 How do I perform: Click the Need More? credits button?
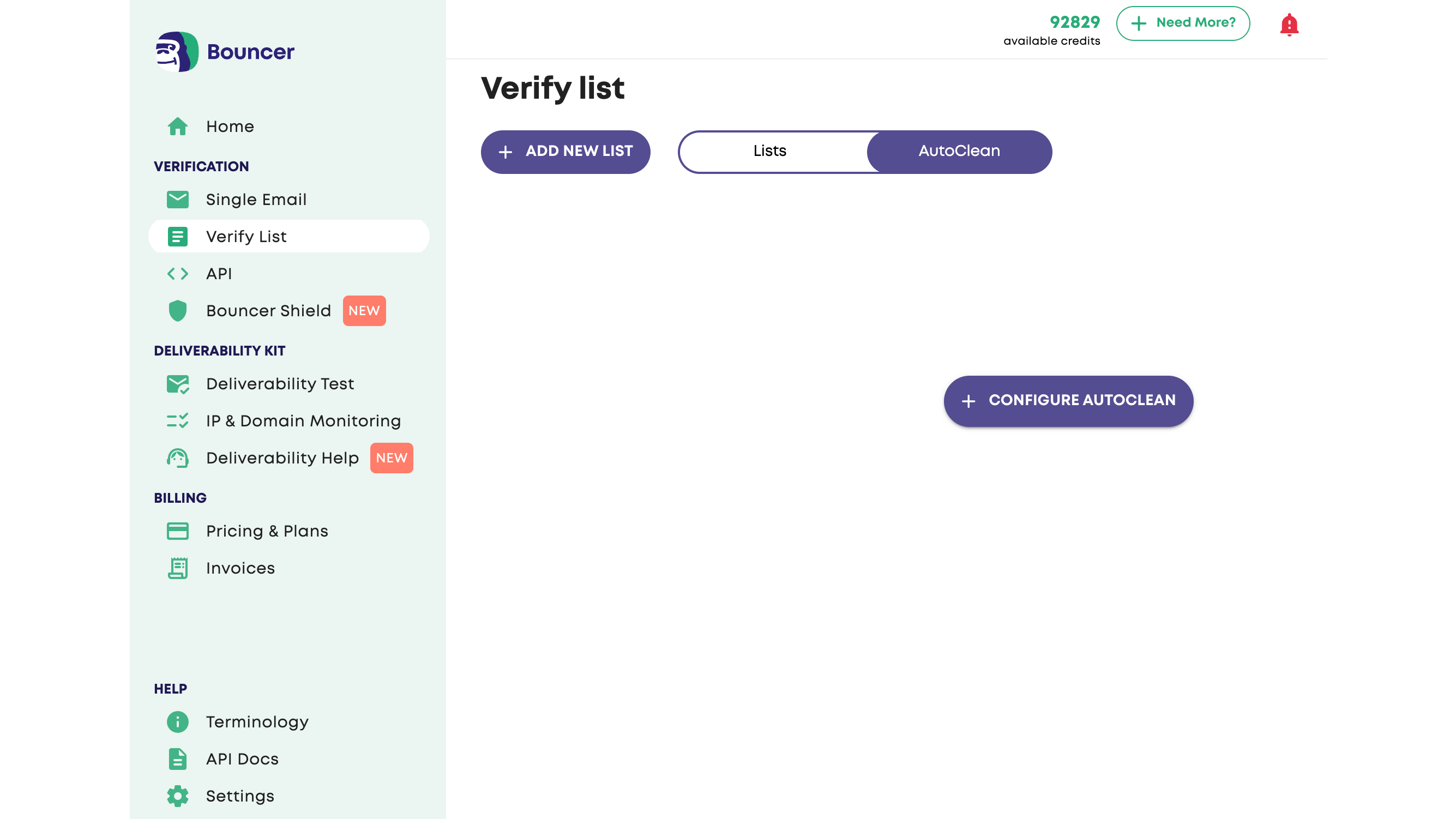[x=1182, y=23]
